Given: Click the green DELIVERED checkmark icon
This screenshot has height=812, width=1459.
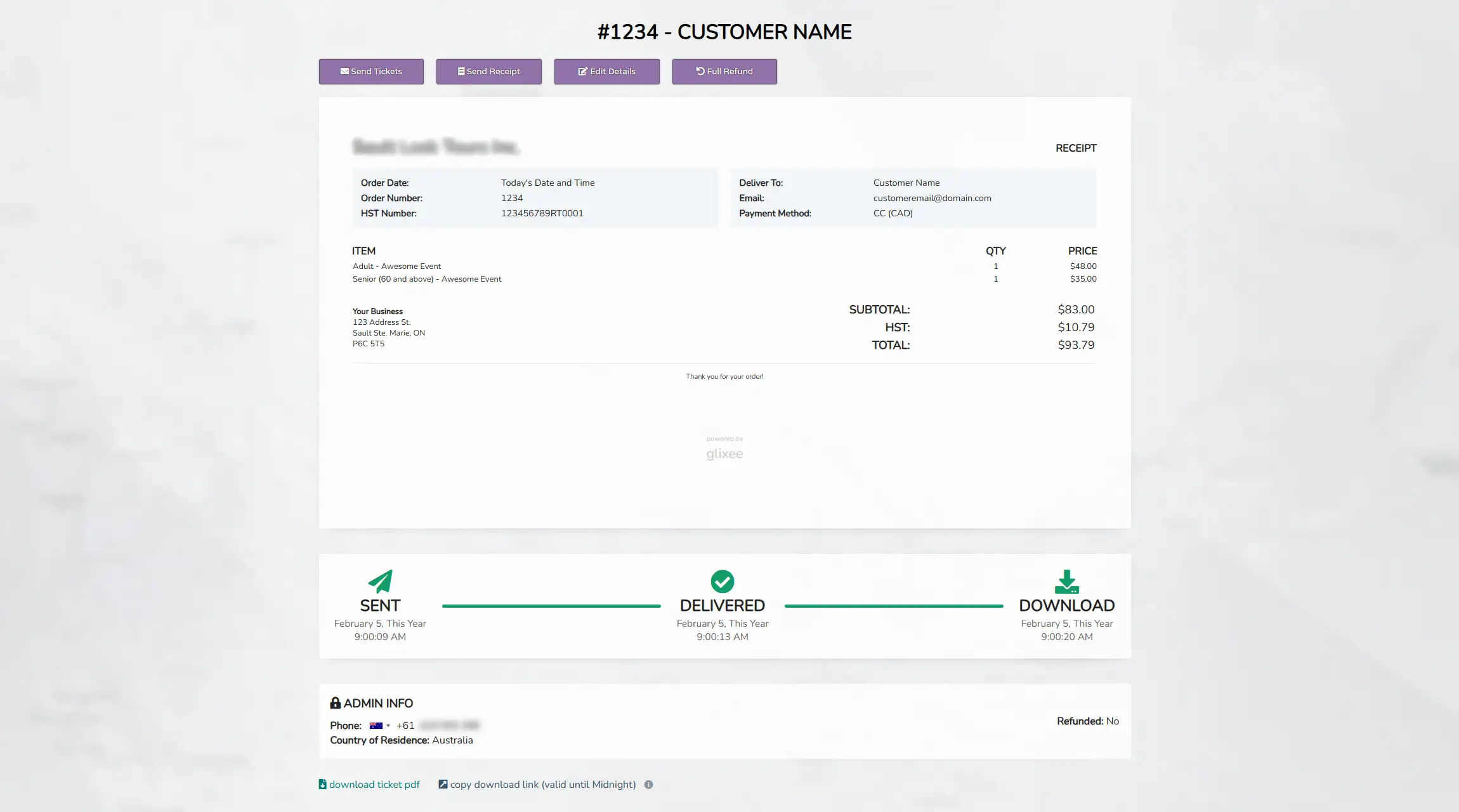Looking at the screenshot, I should (723, 581).
